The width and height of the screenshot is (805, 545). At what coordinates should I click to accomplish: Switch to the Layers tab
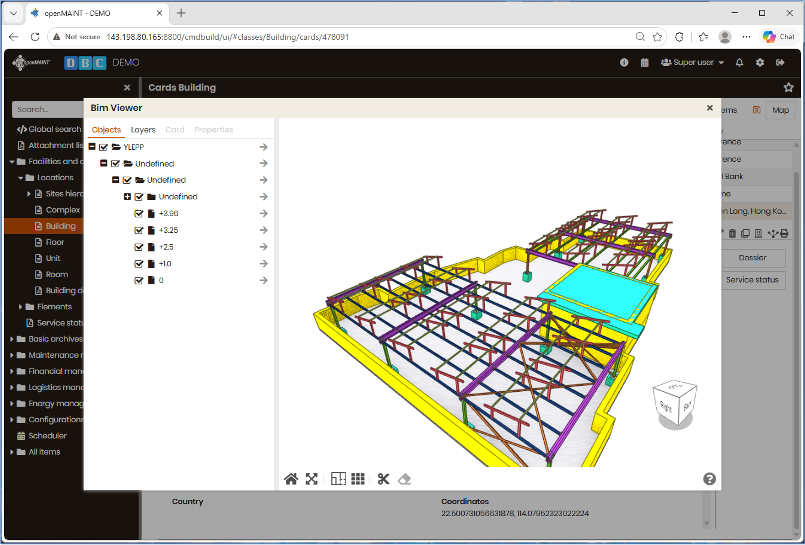143,130
